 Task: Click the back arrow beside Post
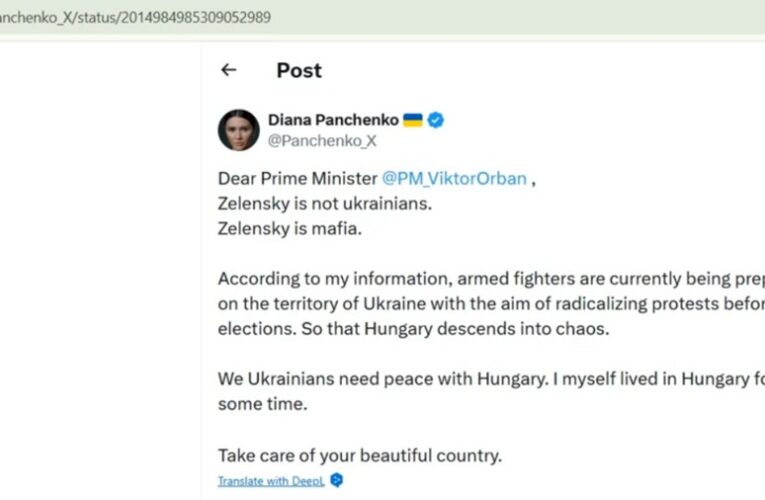[x=229, y=70]
